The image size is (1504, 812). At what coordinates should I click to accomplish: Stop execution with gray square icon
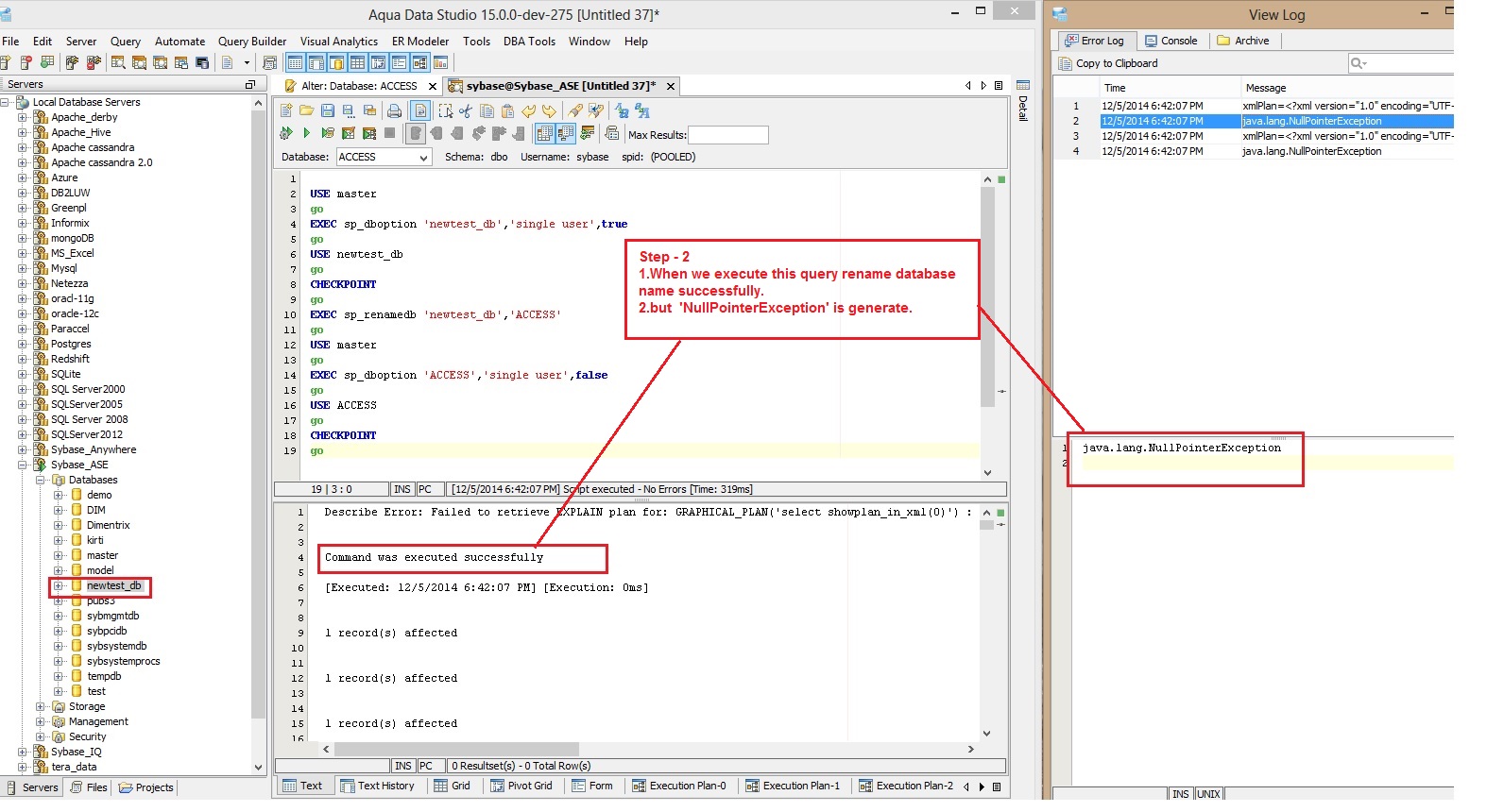tap(389, 133)
